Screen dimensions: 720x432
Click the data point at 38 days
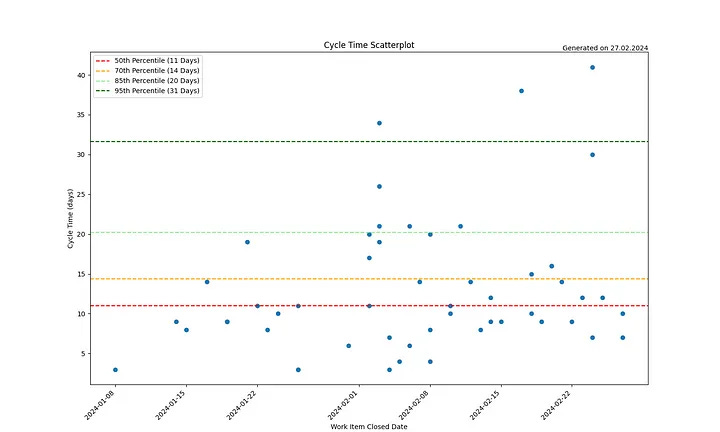[521, 91]
